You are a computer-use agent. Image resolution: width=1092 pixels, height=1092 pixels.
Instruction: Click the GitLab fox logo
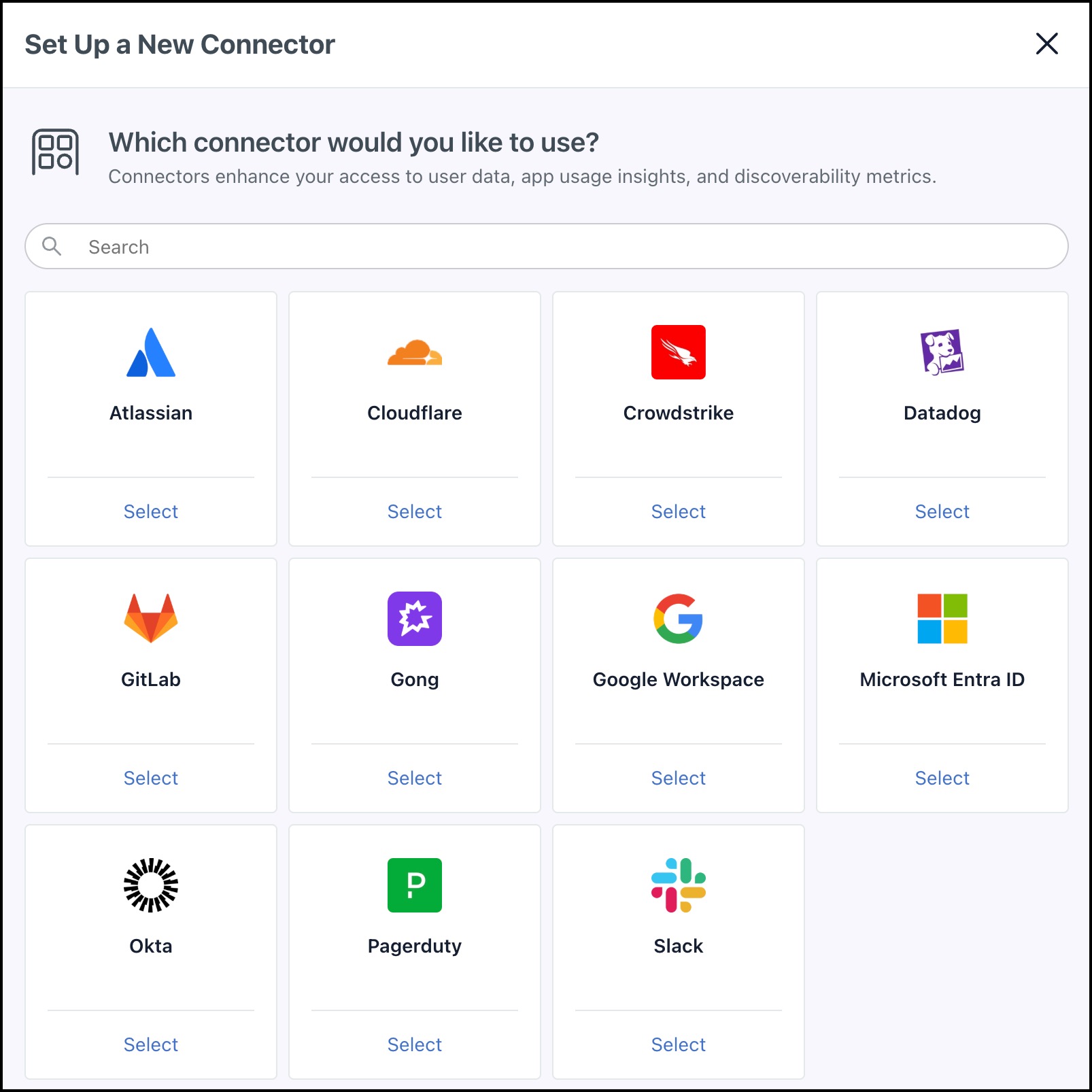coord(151,618)
